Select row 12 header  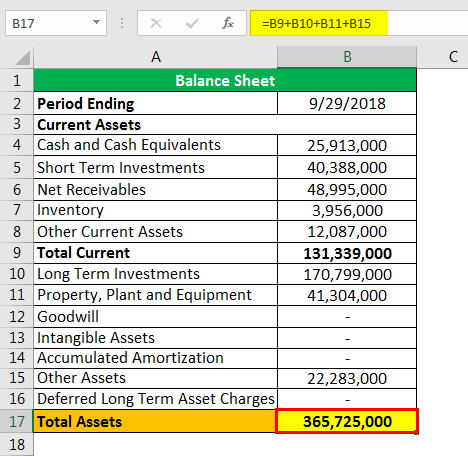(x=17, y=316)
